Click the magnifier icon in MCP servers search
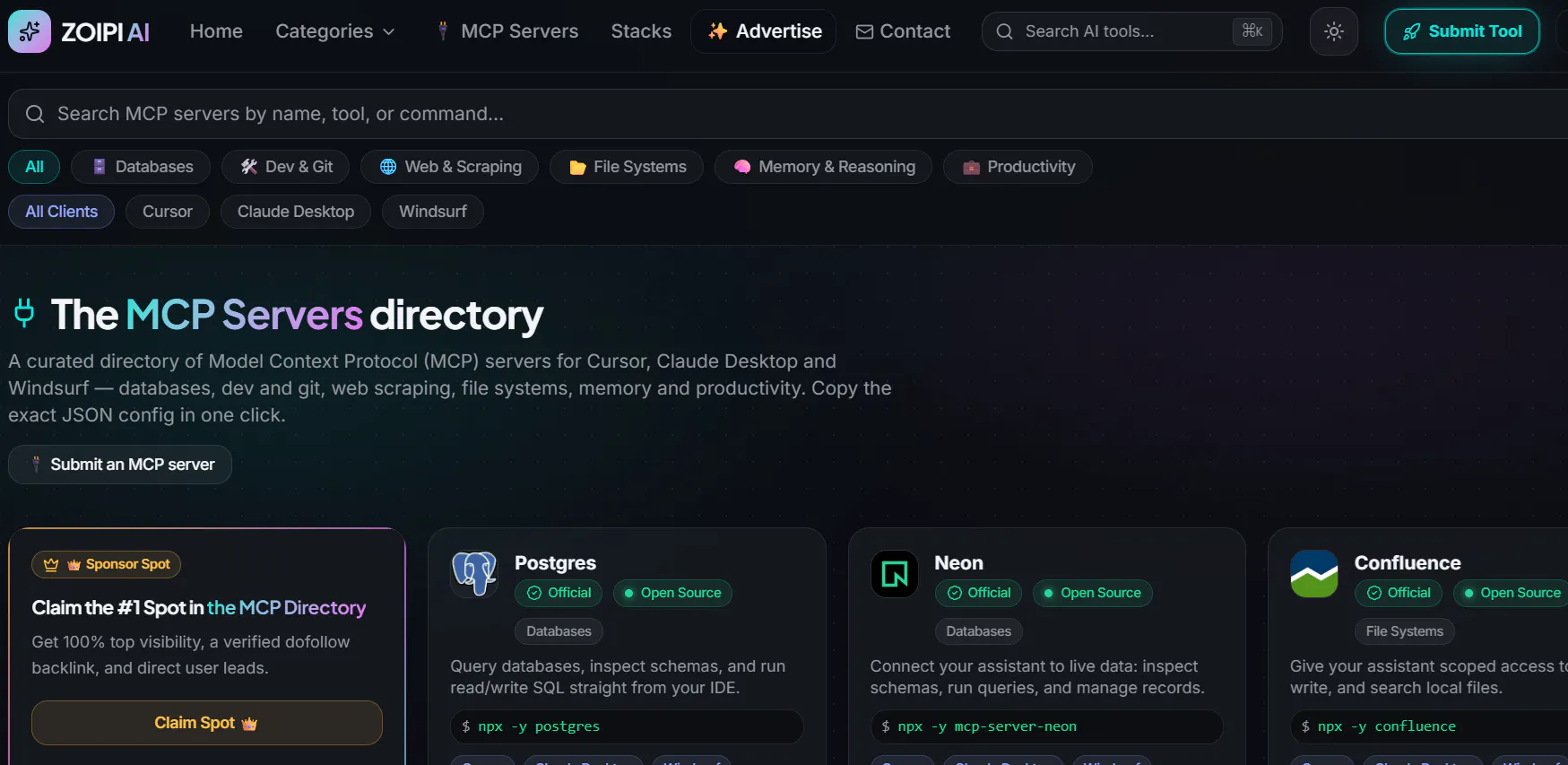 click(x=35, y=114)
